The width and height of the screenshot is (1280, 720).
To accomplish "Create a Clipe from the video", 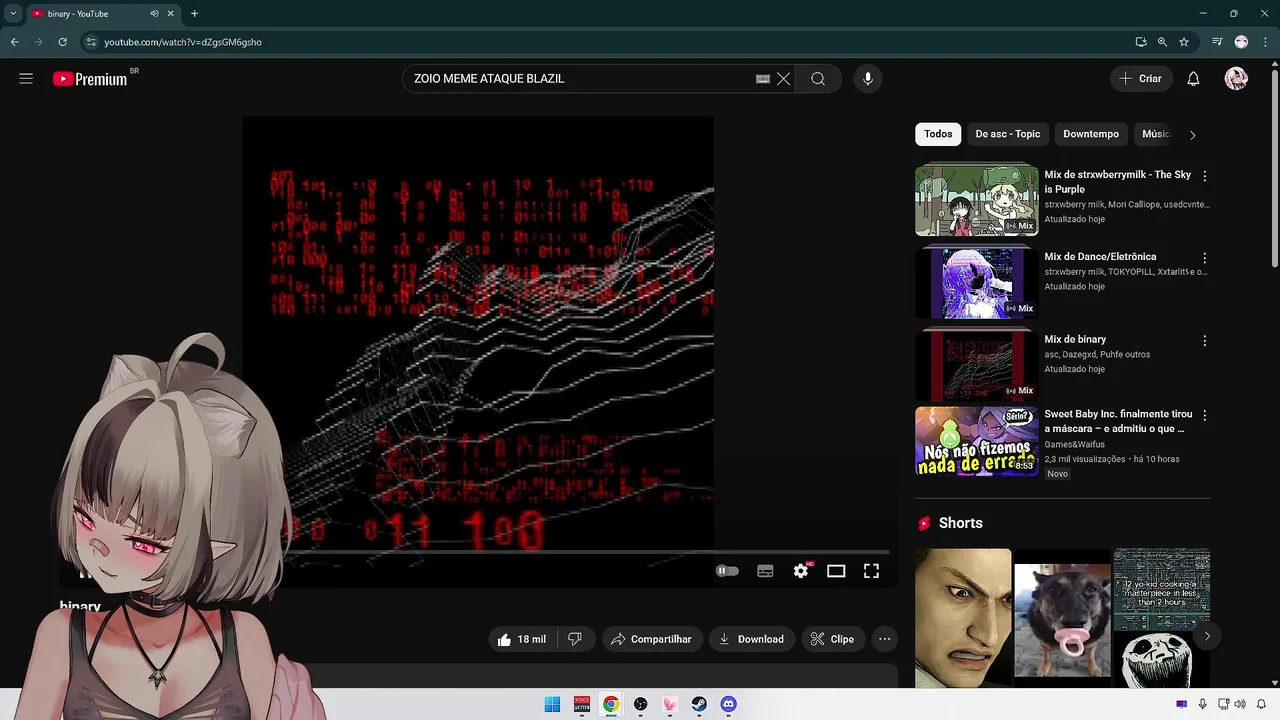I will (832, 639).
